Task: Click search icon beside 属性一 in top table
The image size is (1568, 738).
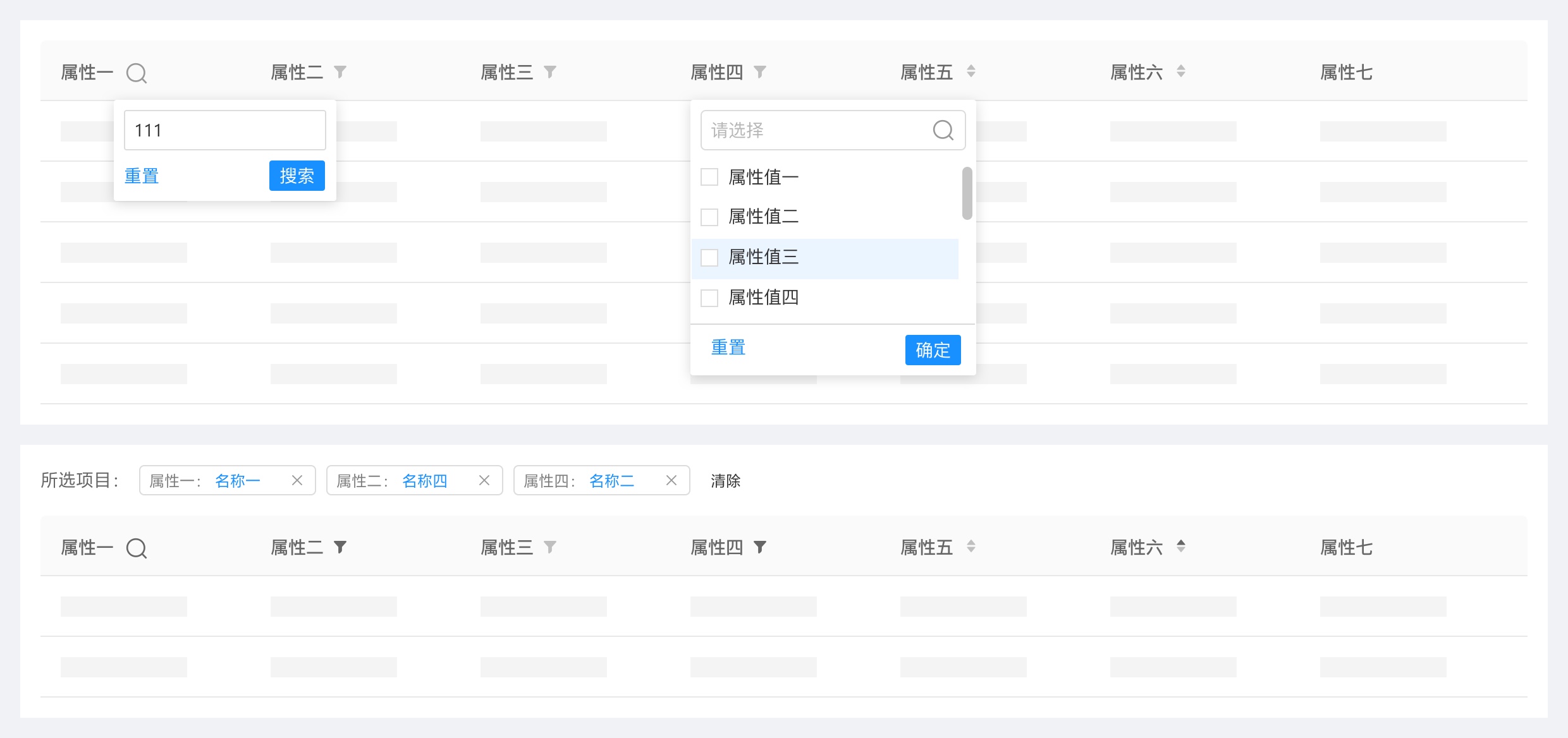Action: (137, 73)
